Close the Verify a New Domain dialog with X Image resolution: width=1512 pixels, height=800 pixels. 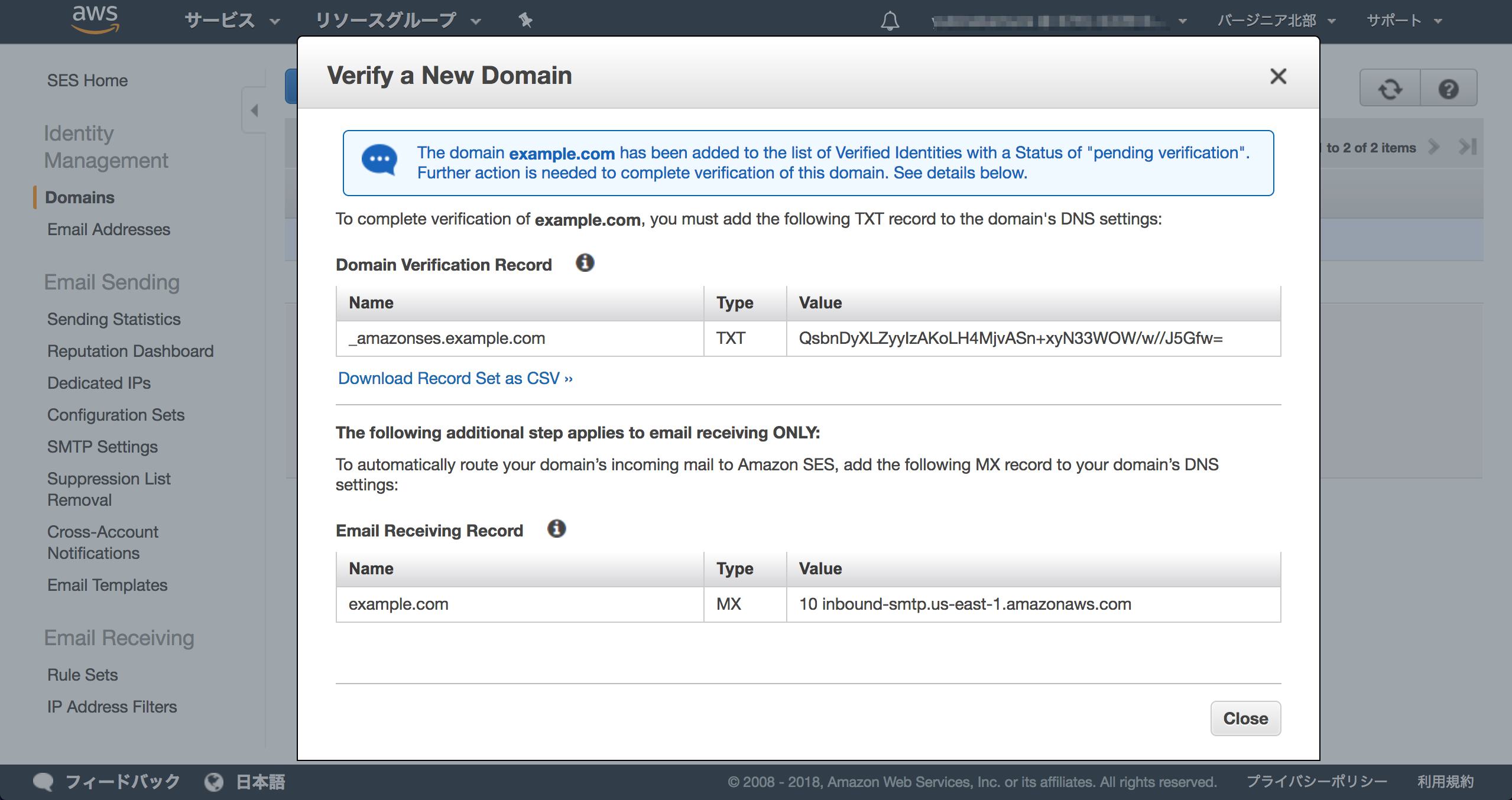coord(1278,76)
